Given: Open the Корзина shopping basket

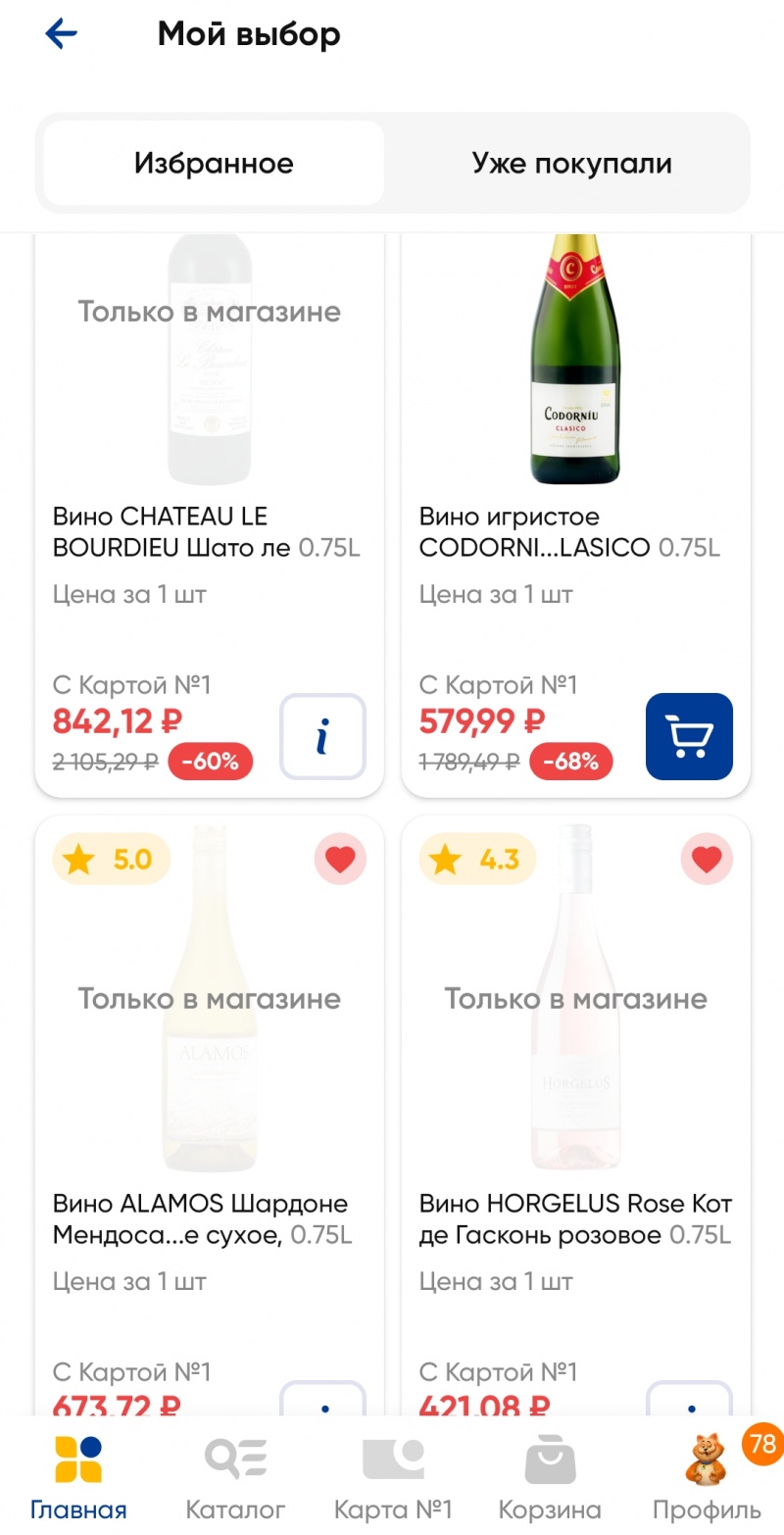Looking at the screenshot, I should point(549,1477).
